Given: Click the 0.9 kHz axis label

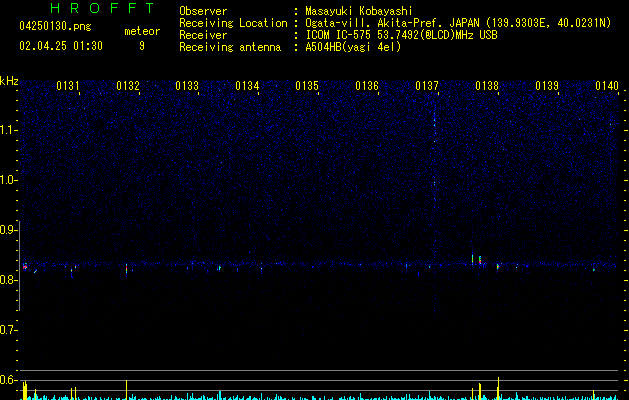Looking at the screenshot, I should coord(7,230).
